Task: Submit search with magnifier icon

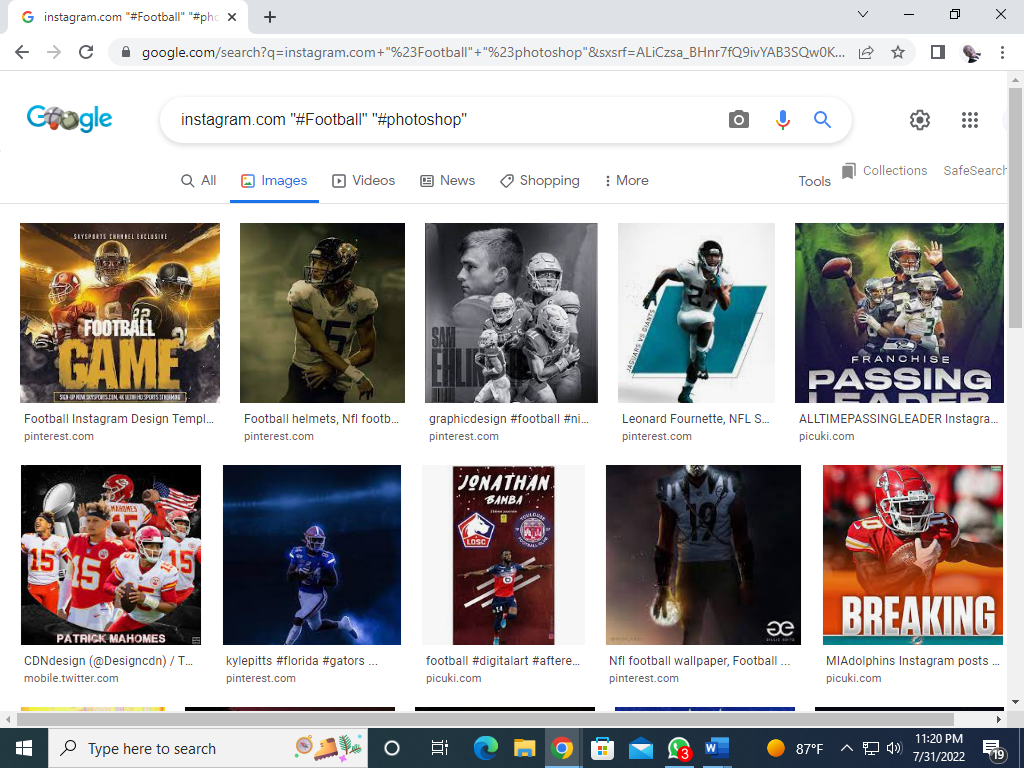Action: (x=822, y=120)
